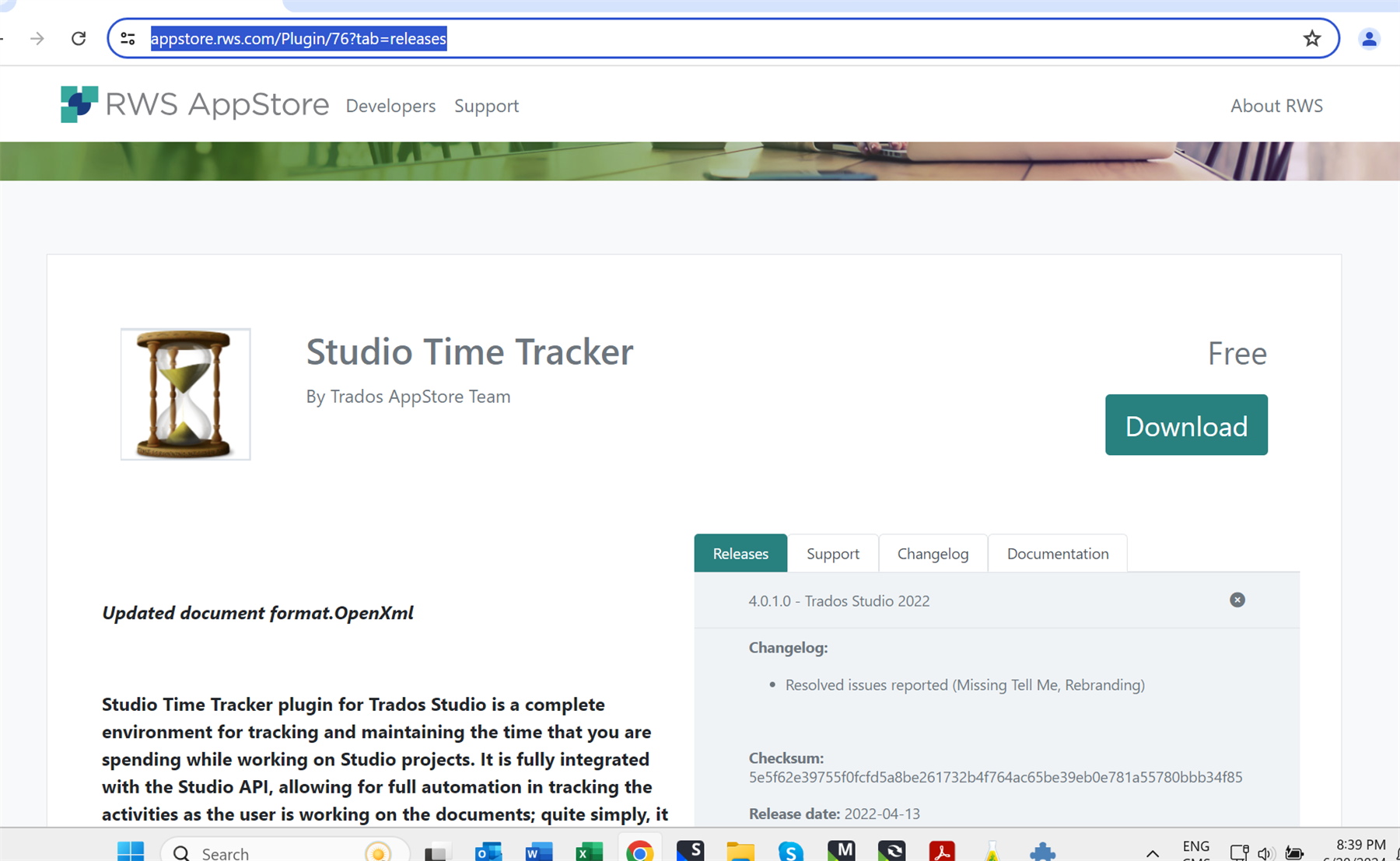This screenshot has height=861, width=1400.
Task: Click the Release date 2022-04-13 text
Action: 834,814
